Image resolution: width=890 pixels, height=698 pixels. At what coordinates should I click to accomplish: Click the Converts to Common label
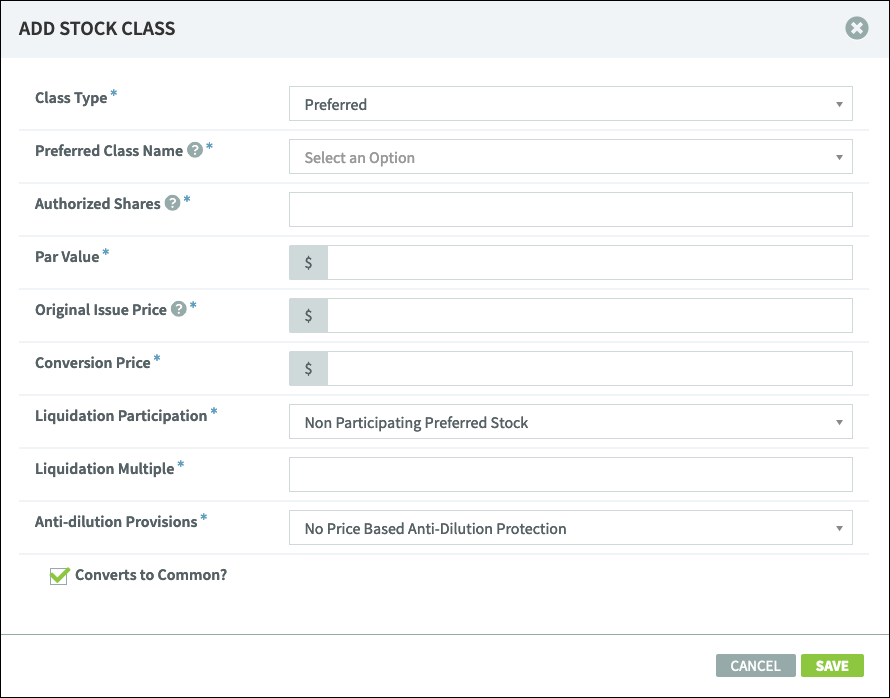pyautogui.click(x=151, y=575)
